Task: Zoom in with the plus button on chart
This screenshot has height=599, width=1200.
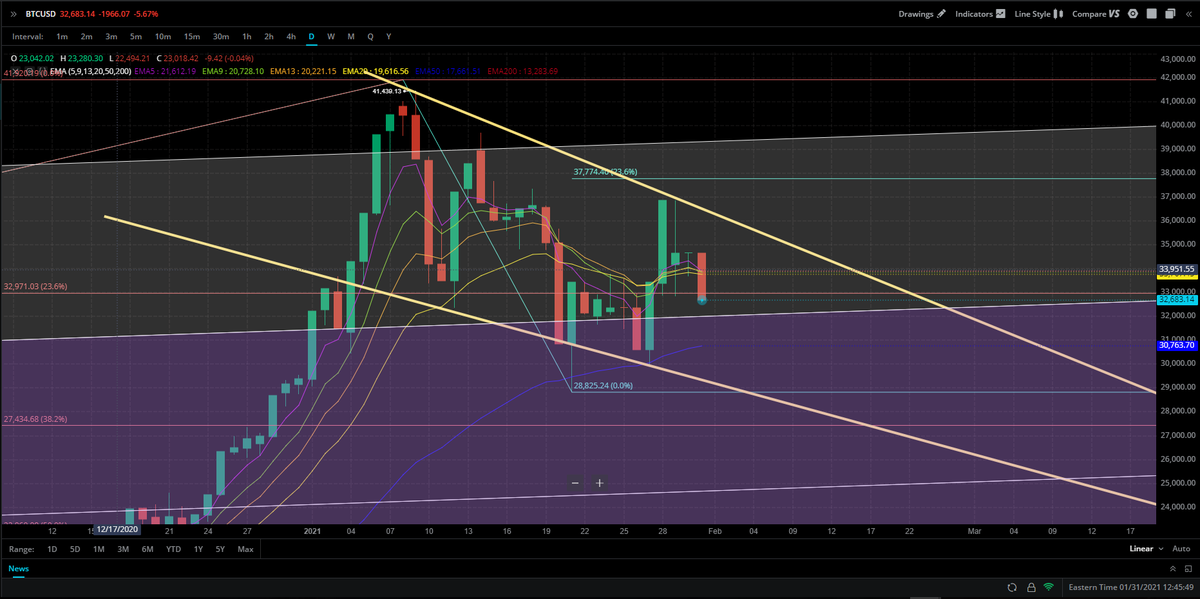Action: pyautogui.click(x=599, y=483)
